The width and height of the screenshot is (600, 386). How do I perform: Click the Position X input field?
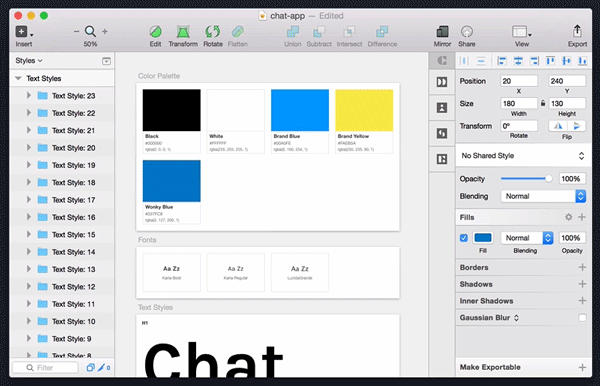(519, 81)
